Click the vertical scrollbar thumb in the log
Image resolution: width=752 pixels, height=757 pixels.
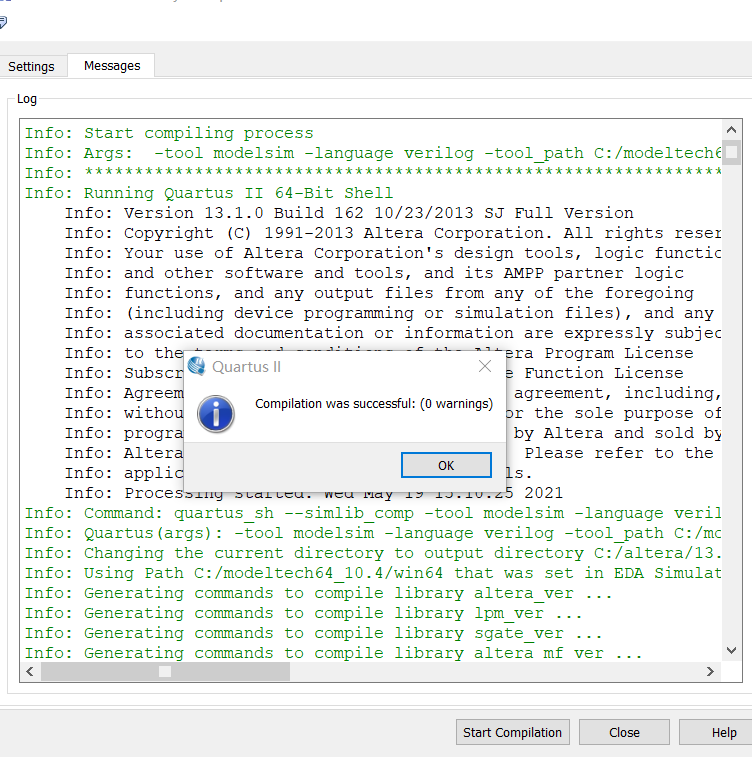pos(731,153)
